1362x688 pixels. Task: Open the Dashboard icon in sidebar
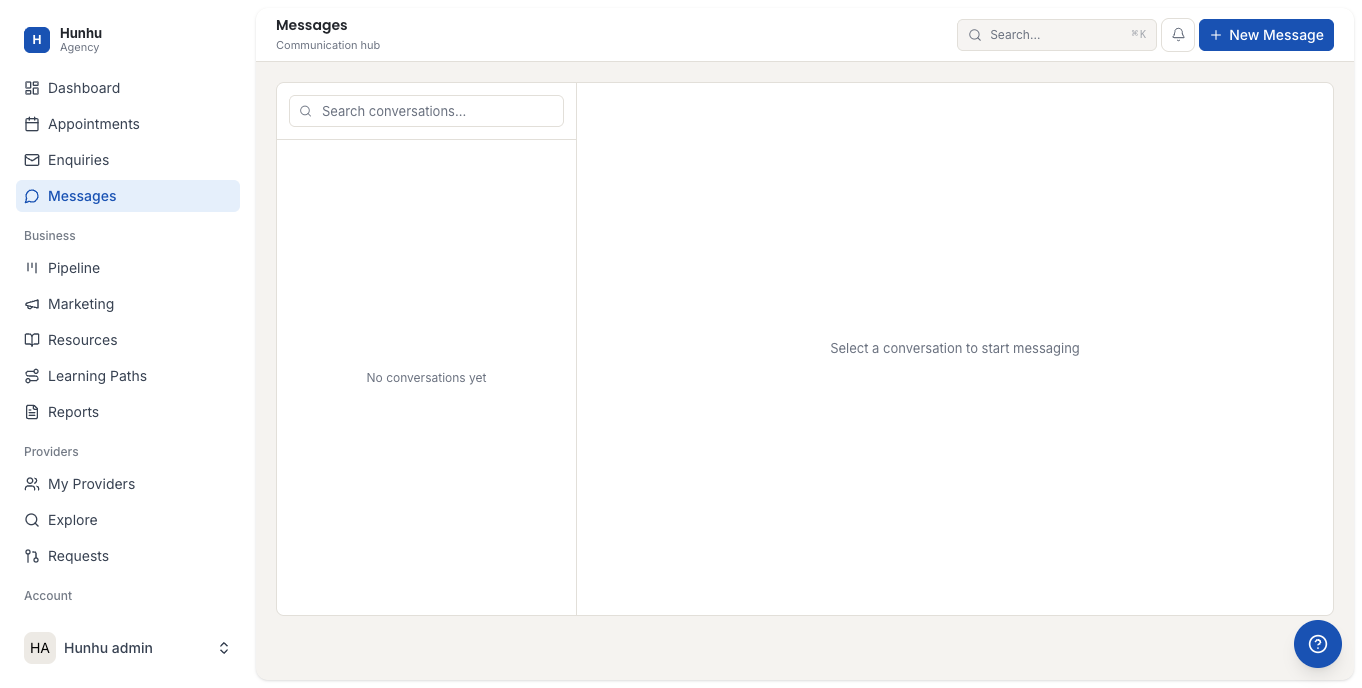(32, 88)
